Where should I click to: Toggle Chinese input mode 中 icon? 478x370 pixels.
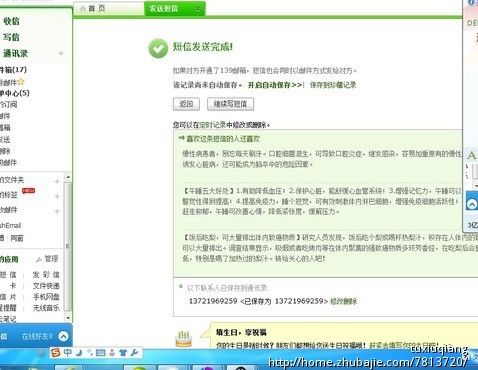[68, 352]
